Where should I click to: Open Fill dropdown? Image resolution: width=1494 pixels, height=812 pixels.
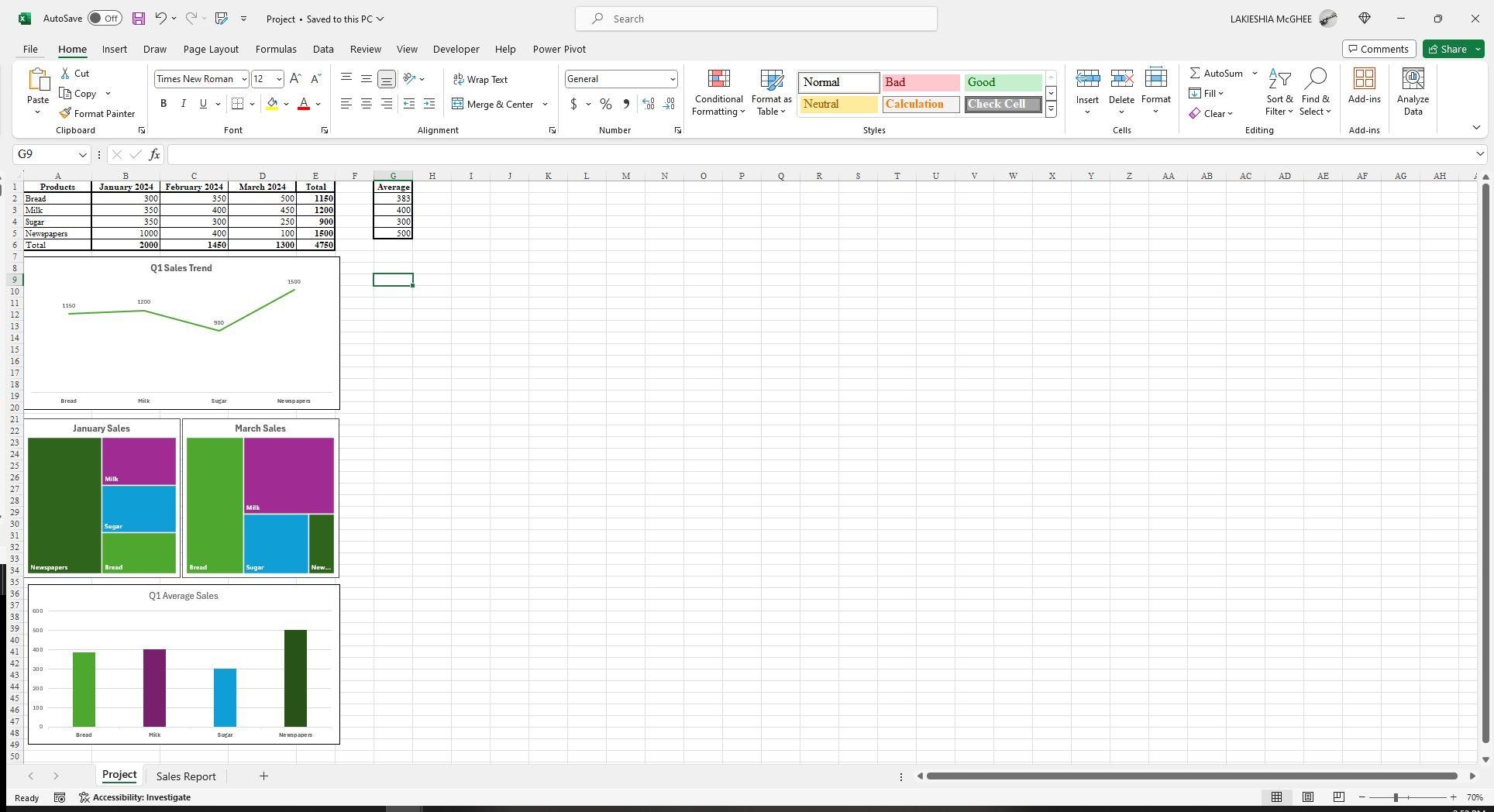(x=1207, y=94)
